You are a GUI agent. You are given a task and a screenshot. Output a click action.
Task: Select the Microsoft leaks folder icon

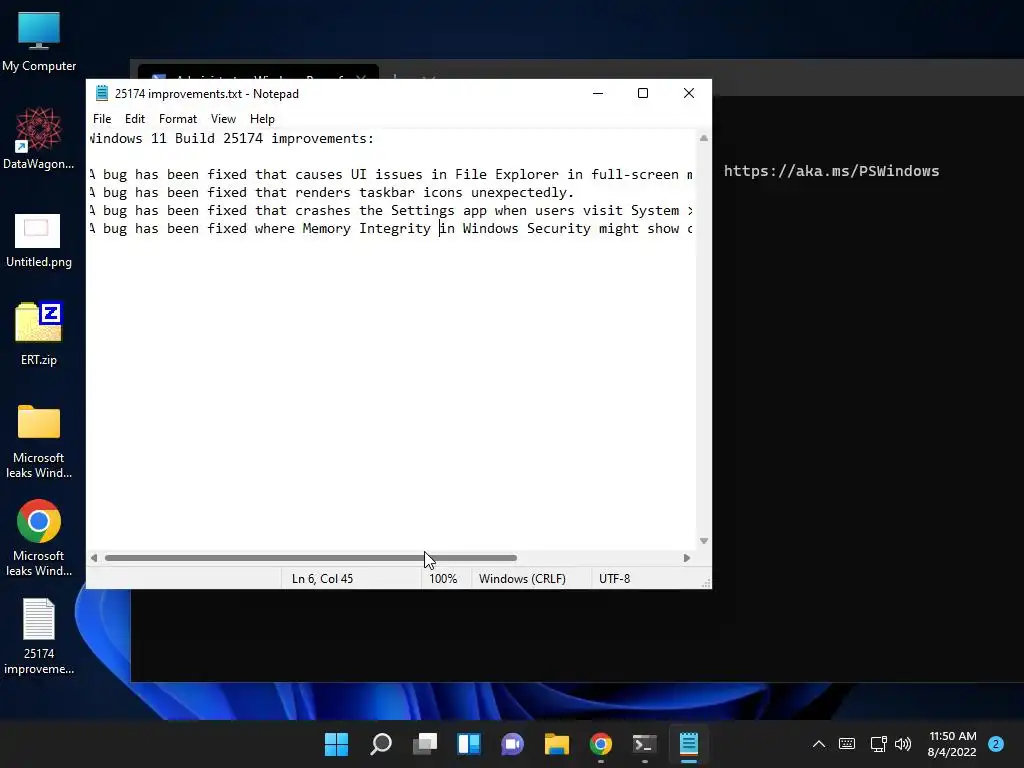[39, 441]
